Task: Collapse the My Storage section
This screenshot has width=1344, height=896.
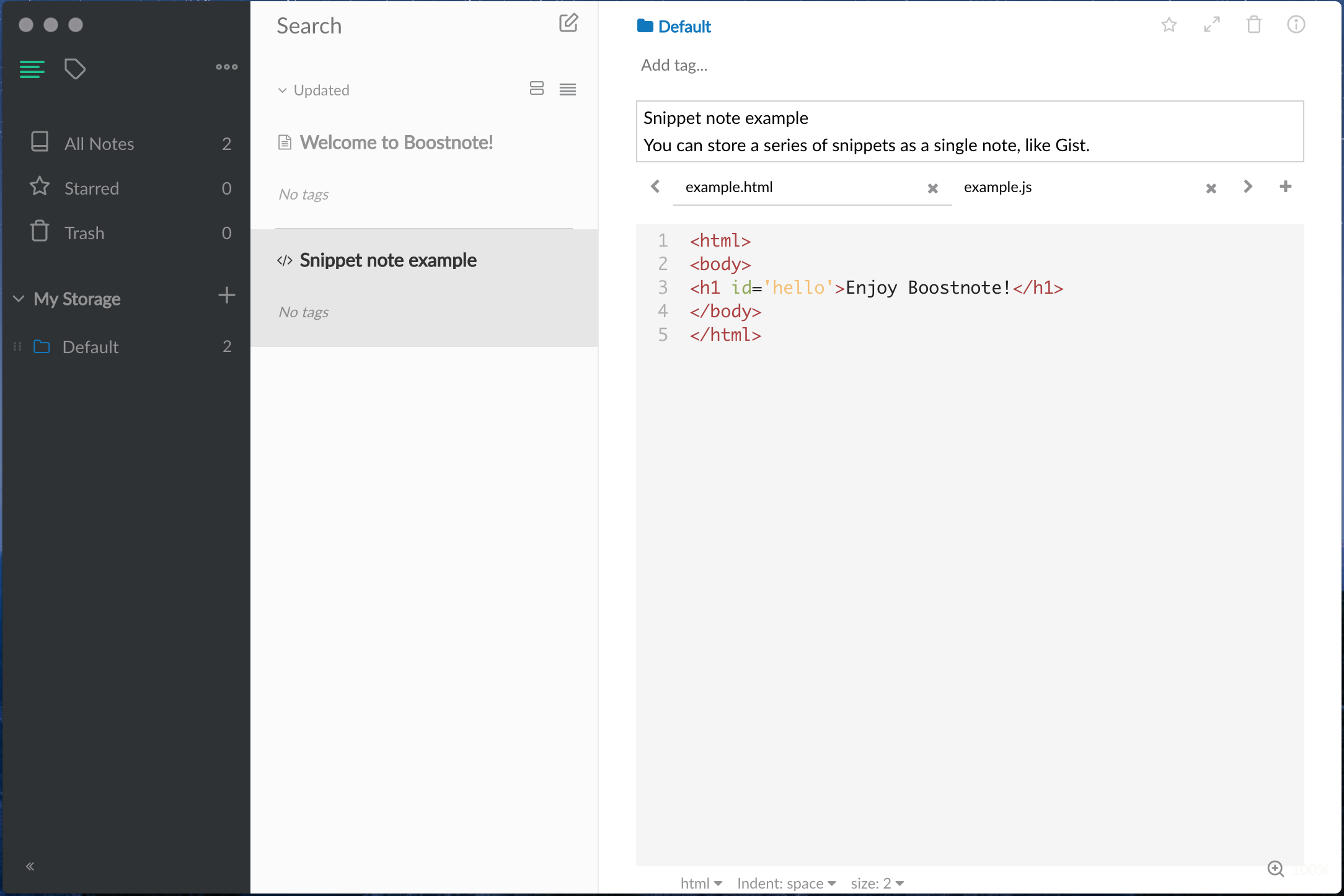Action: click(19, 299)
